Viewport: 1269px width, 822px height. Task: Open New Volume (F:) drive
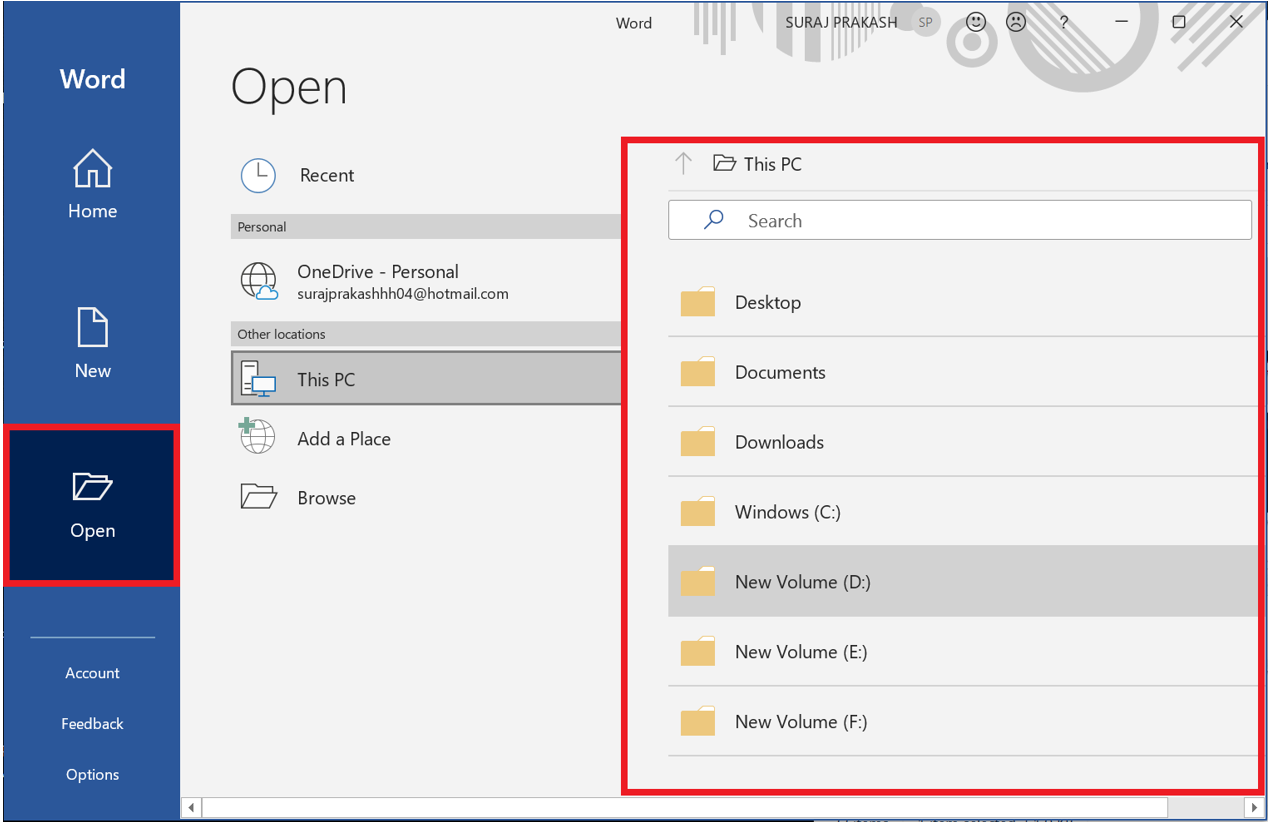click(x=962, y=722)
